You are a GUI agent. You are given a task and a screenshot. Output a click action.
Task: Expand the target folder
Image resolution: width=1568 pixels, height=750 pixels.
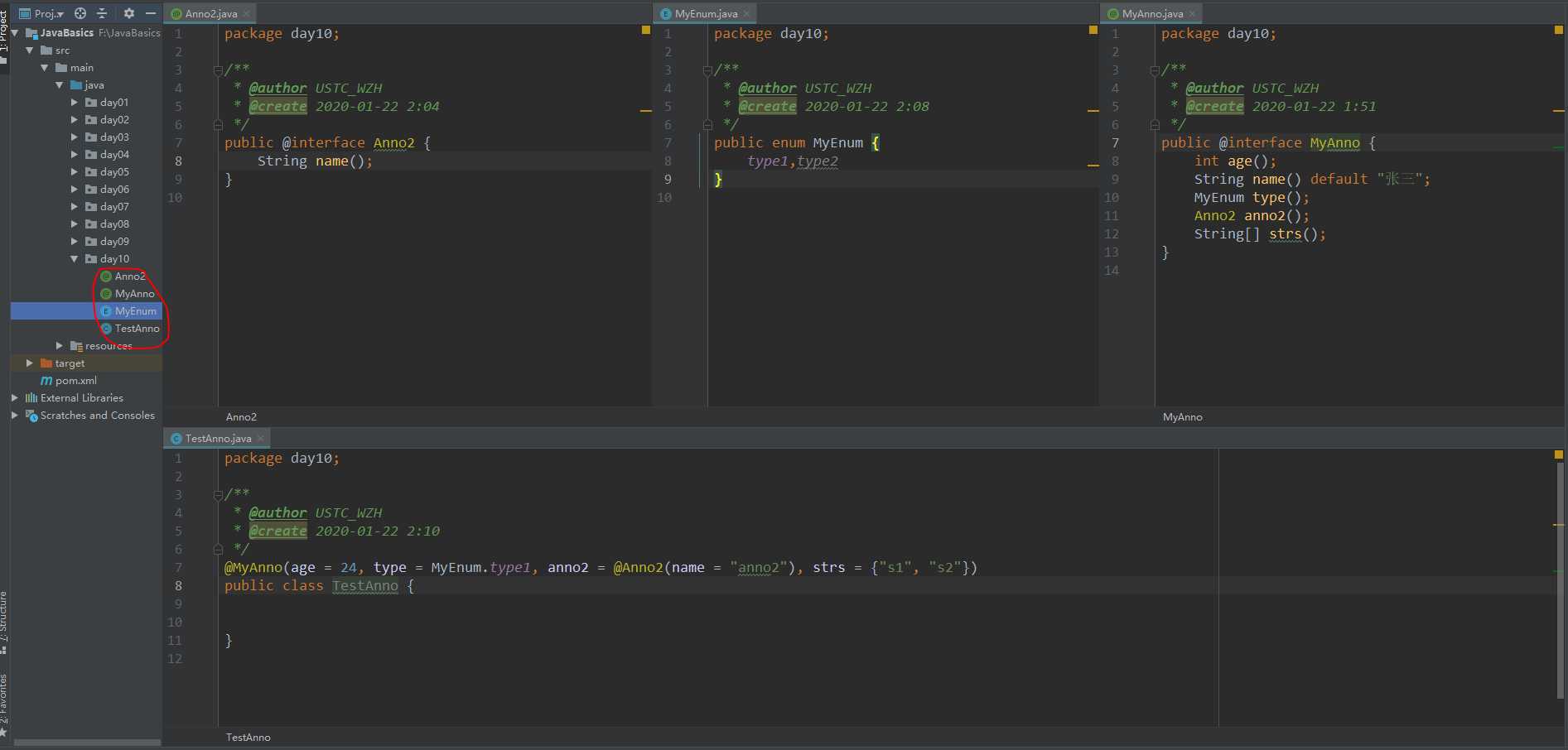click(x=30, y=363)
